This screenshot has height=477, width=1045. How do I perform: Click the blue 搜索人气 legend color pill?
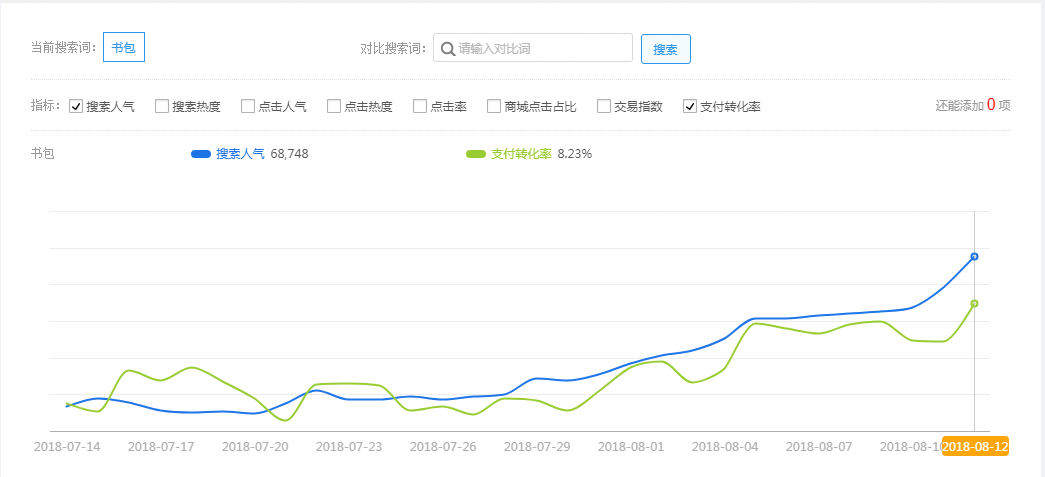click(200, 154)
